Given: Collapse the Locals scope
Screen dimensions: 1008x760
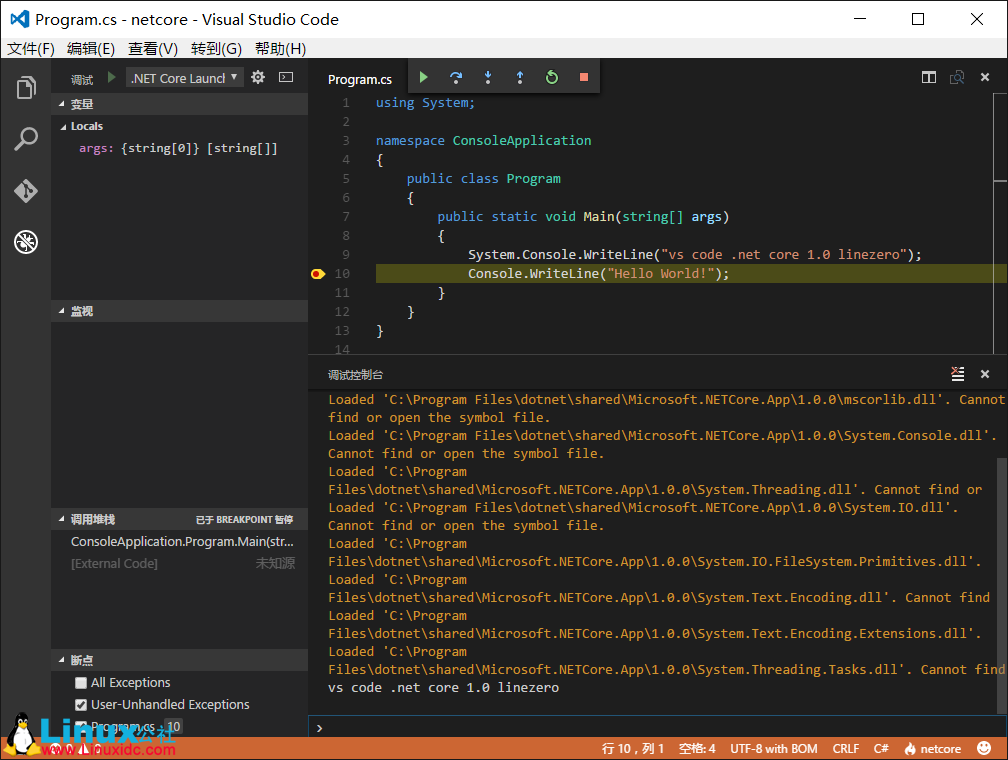Looking at the screenshot, I should (x=179, y=126).
